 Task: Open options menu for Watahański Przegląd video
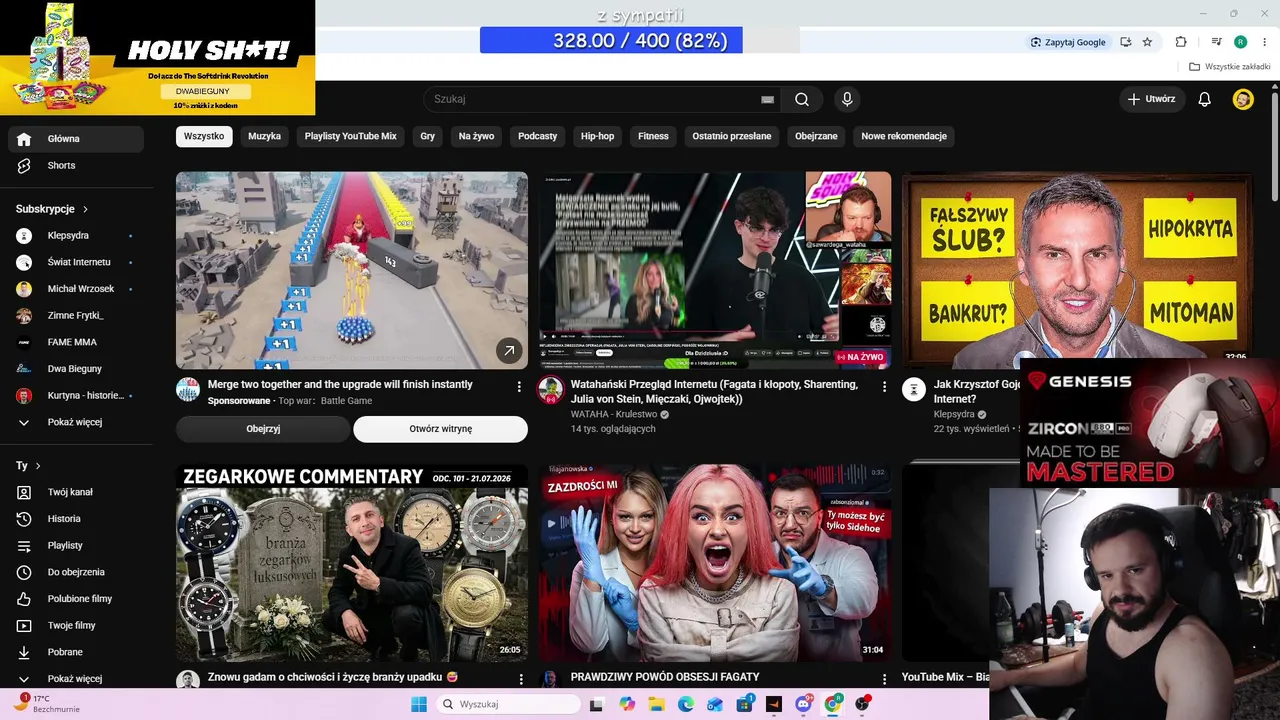click(884, 386)
